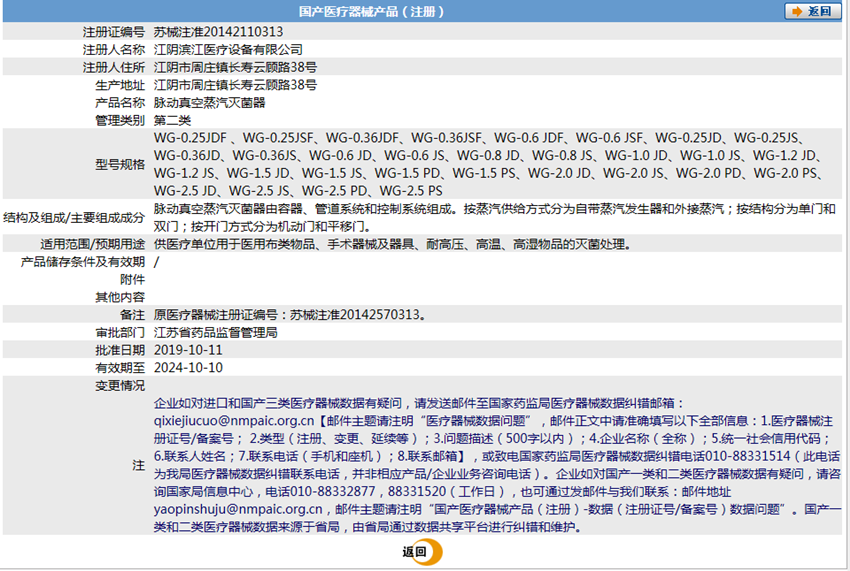Click the 变更情况 label
The width and height of the screenshot is (850, 571).
pos(120,386)
